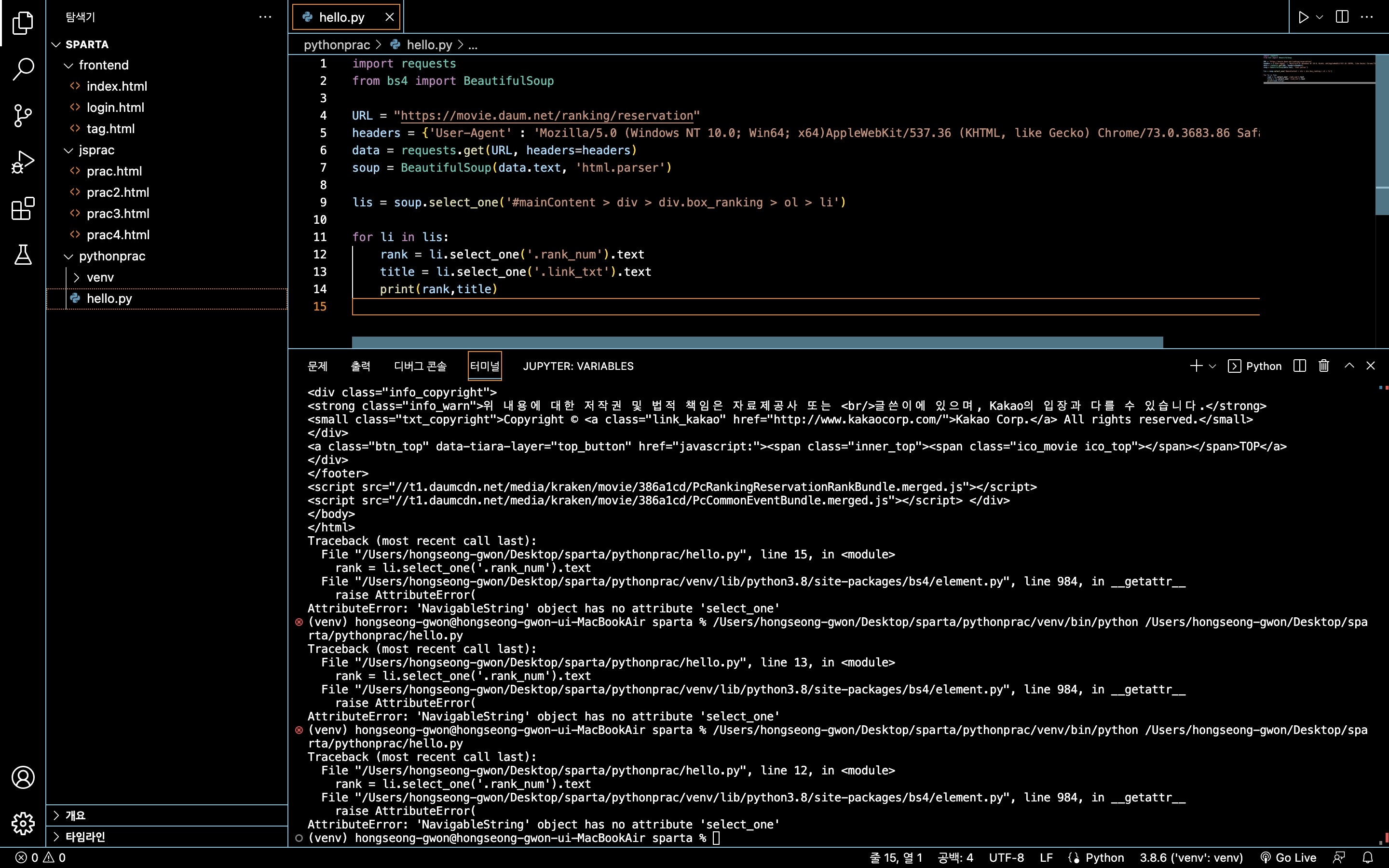Image resolution: width=1389 pixels, height=868 pixels.
Task: Open the Source Control view
Action: click(23, 115)
